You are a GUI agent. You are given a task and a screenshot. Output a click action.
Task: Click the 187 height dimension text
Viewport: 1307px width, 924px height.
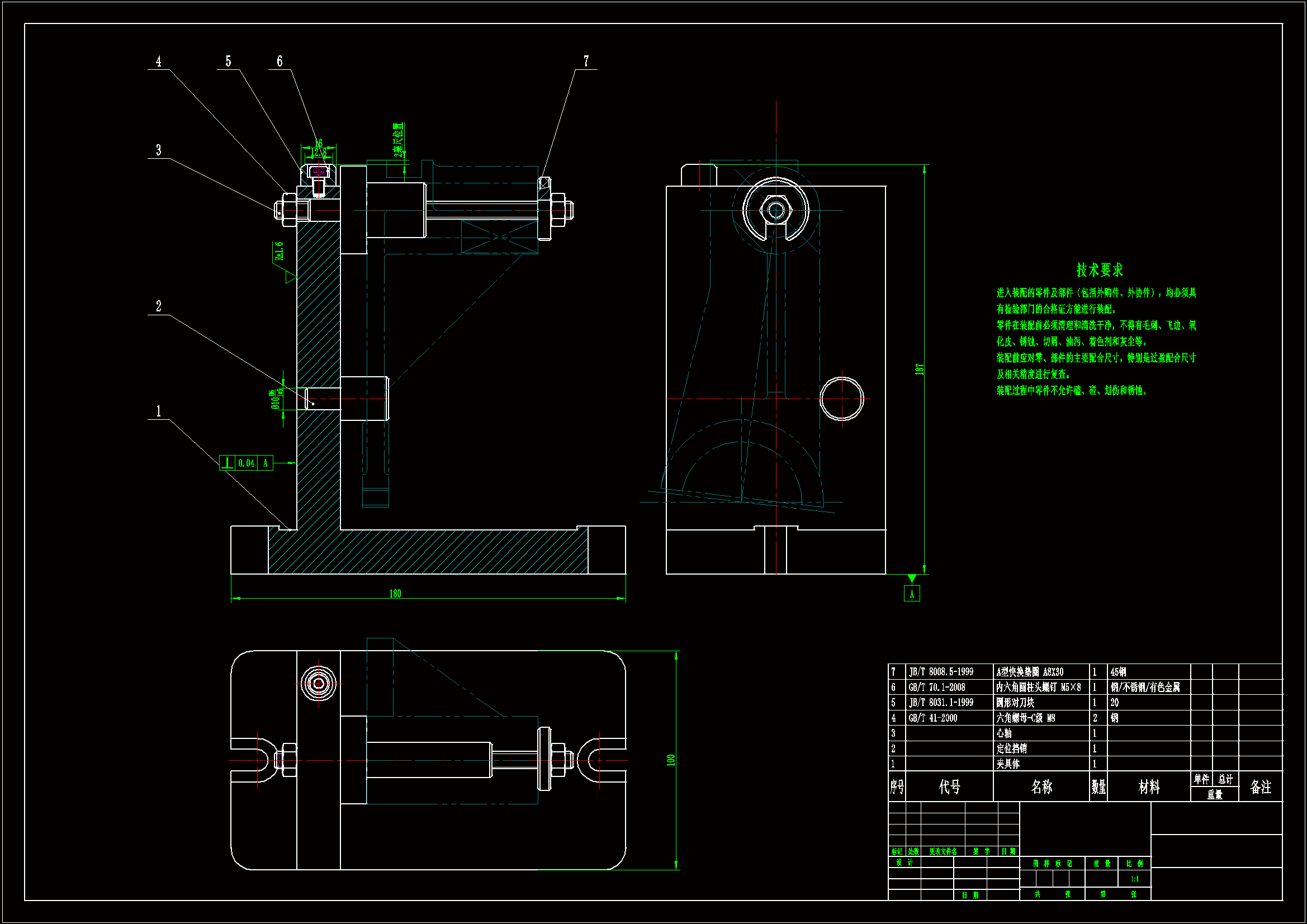pos(919,369)
